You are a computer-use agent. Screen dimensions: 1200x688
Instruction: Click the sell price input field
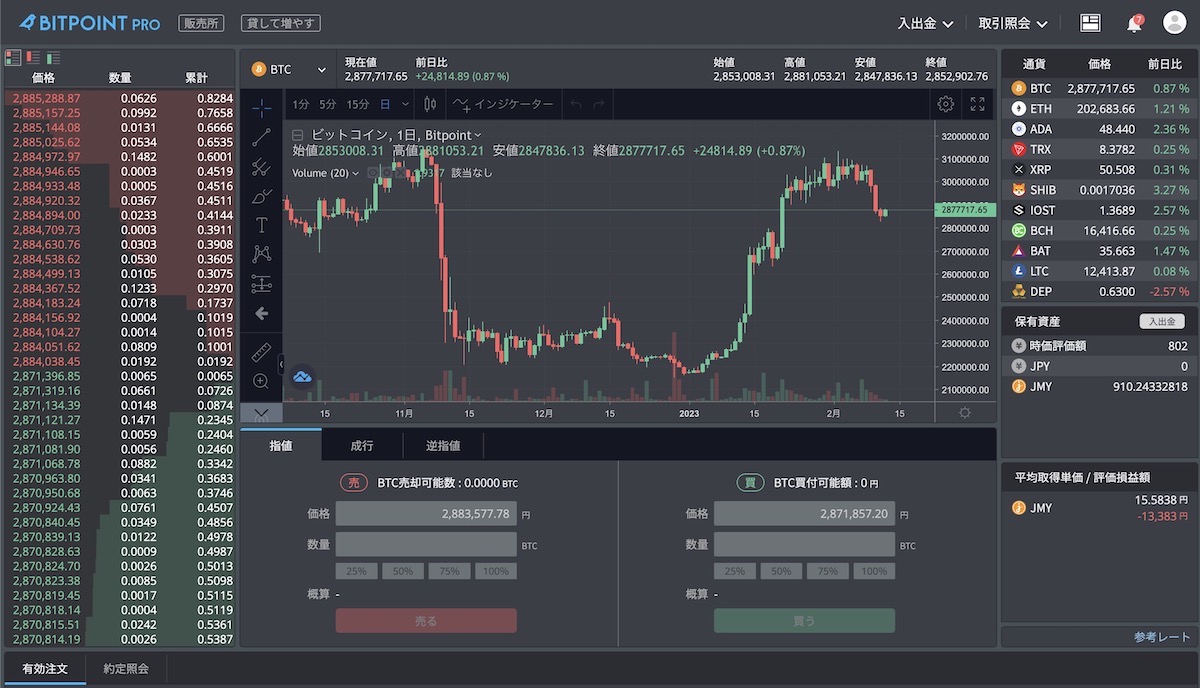pos(426,514)
